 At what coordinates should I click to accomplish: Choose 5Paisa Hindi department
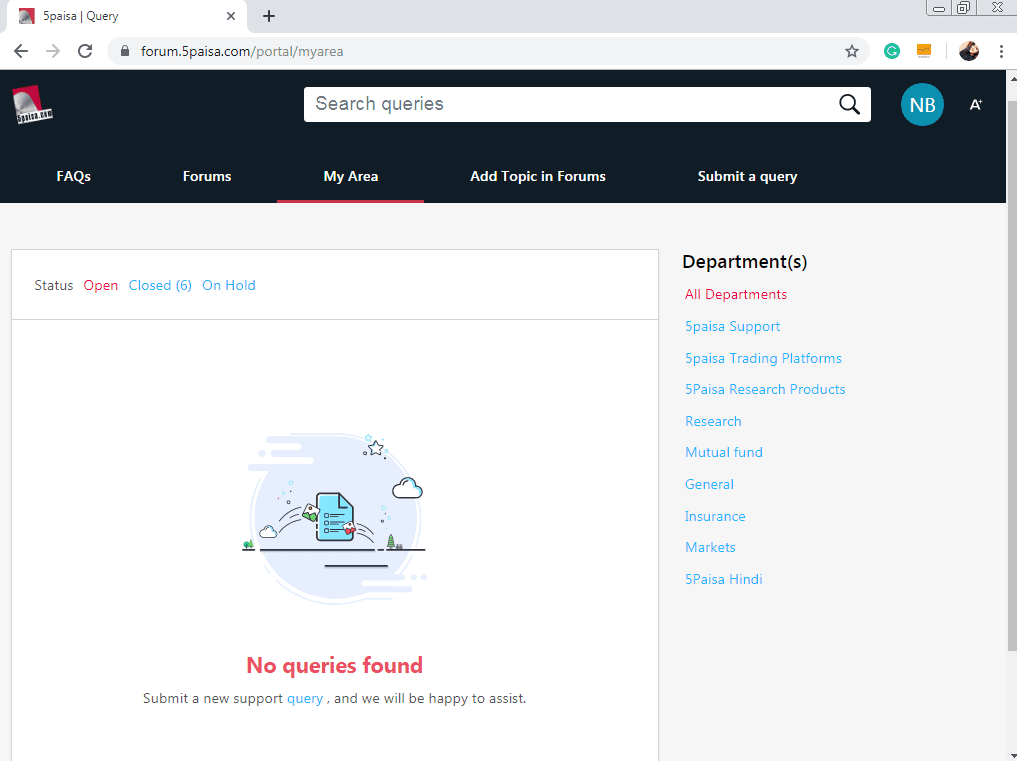coord(724,579)
